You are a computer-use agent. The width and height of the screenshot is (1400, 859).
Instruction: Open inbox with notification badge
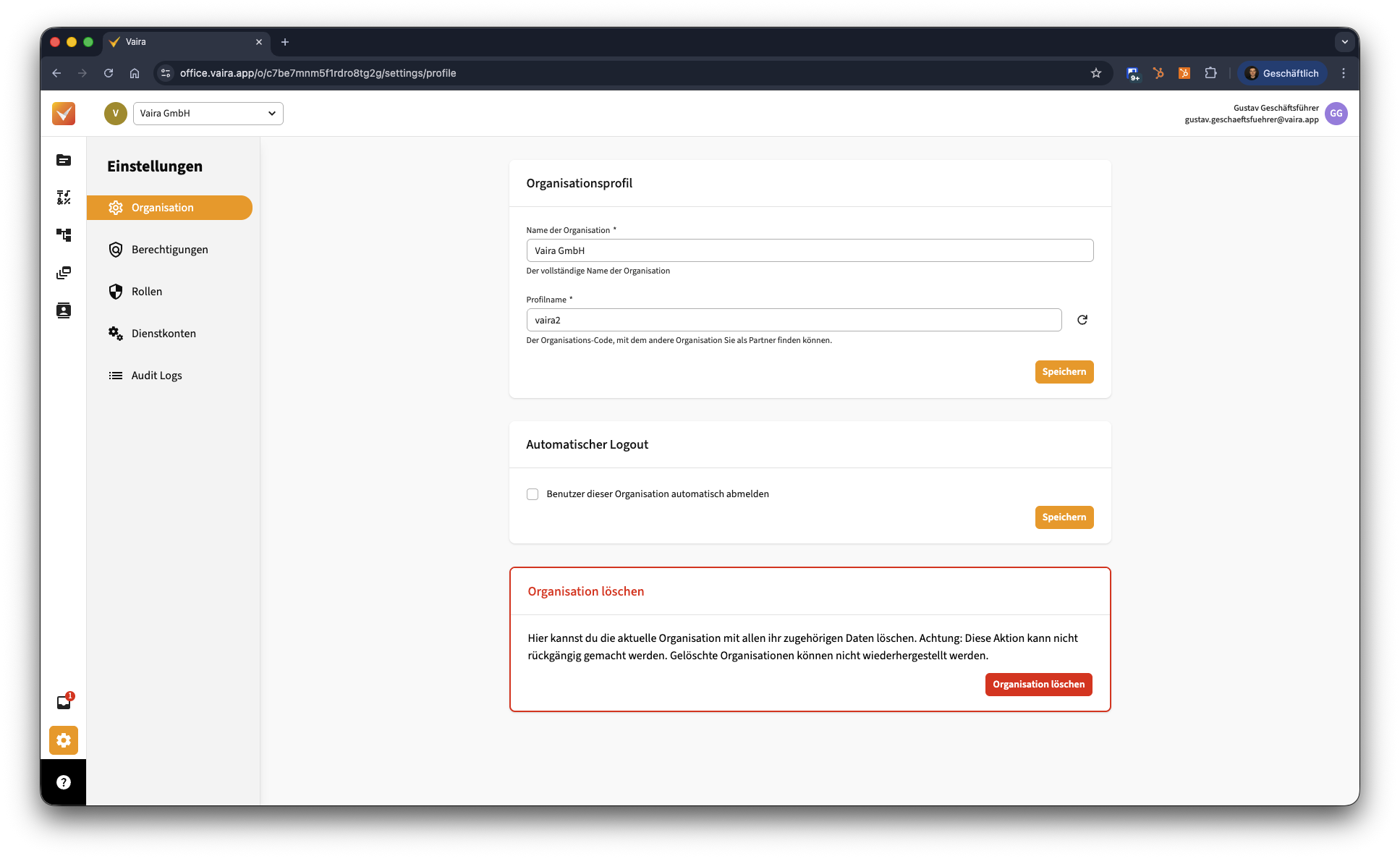coord(64,702)
